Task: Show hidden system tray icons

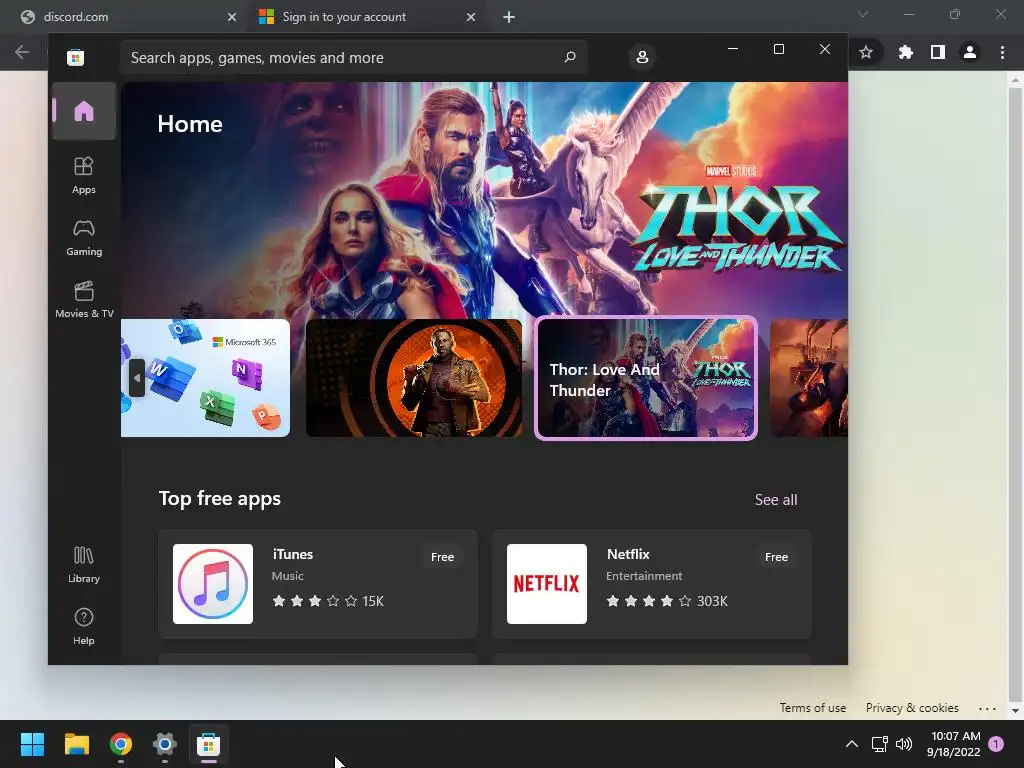Action: (852, 744)
